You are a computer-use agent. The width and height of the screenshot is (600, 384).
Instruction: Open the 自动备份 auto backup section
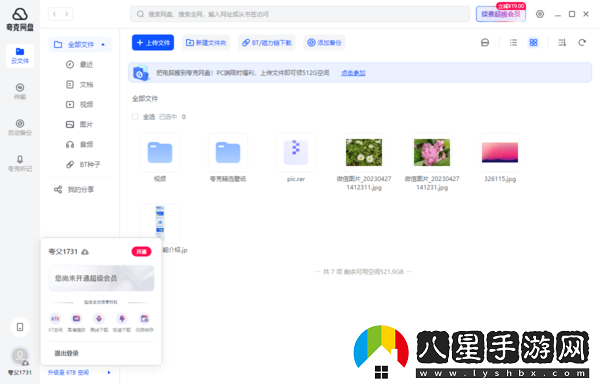[x=20, y=127]
